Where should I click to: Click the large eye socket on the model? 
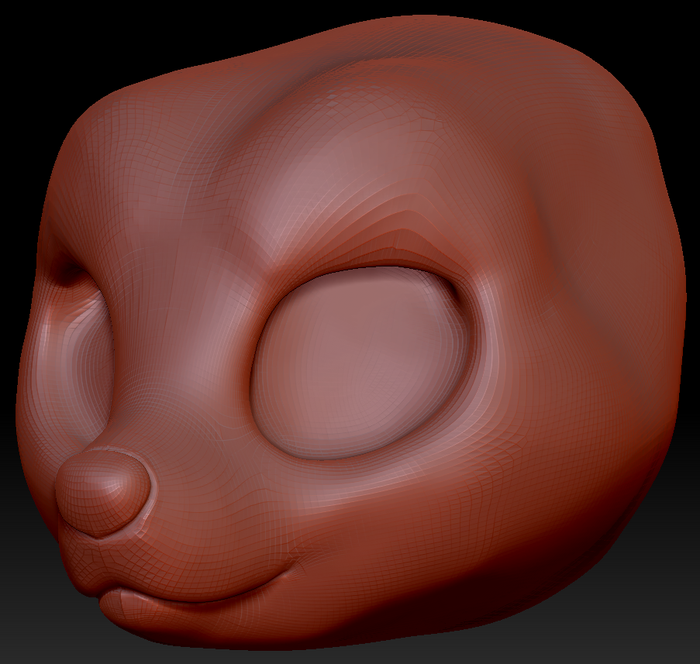(361, 362)
